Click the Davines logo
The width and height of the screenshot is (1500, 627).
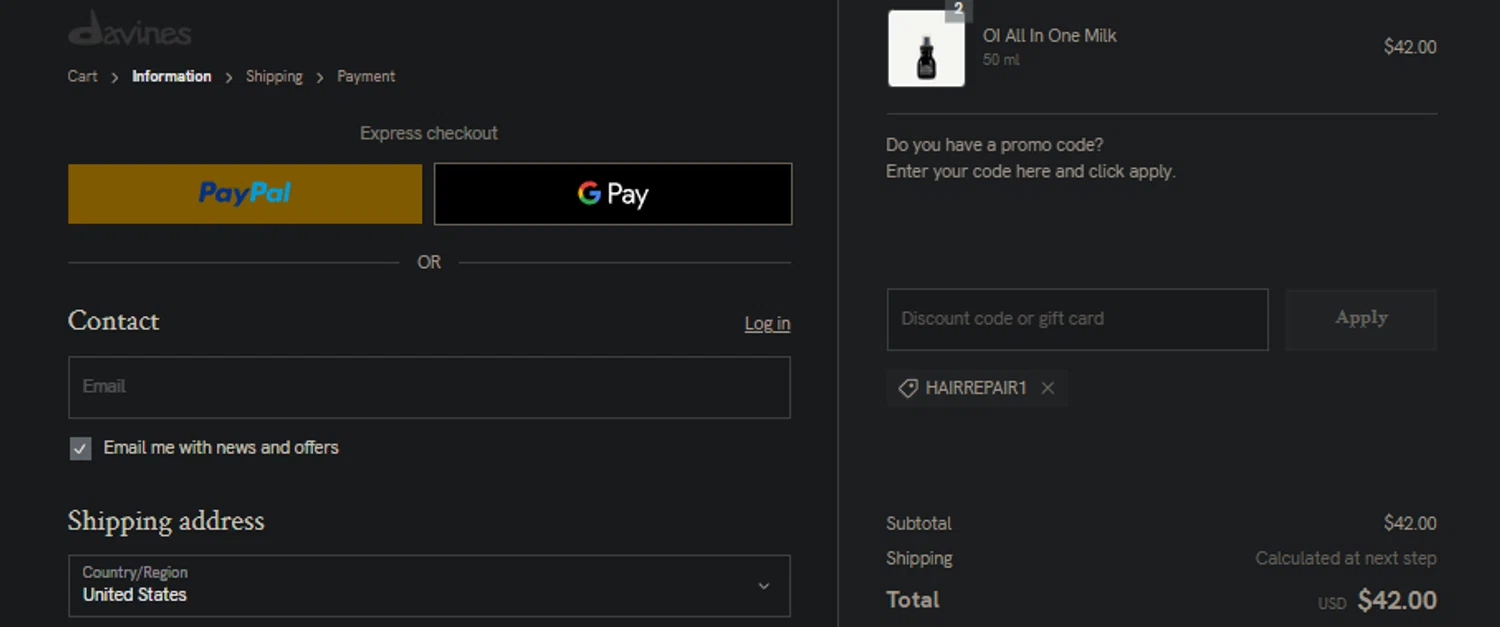[130, 29]
